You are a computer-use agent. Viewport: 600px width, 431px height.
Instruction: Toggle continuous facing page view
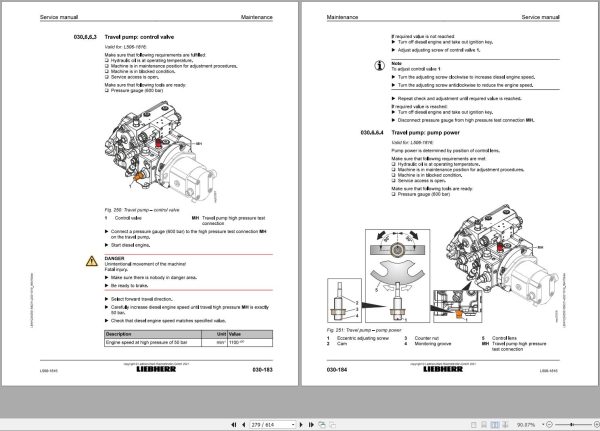point(505,424)
